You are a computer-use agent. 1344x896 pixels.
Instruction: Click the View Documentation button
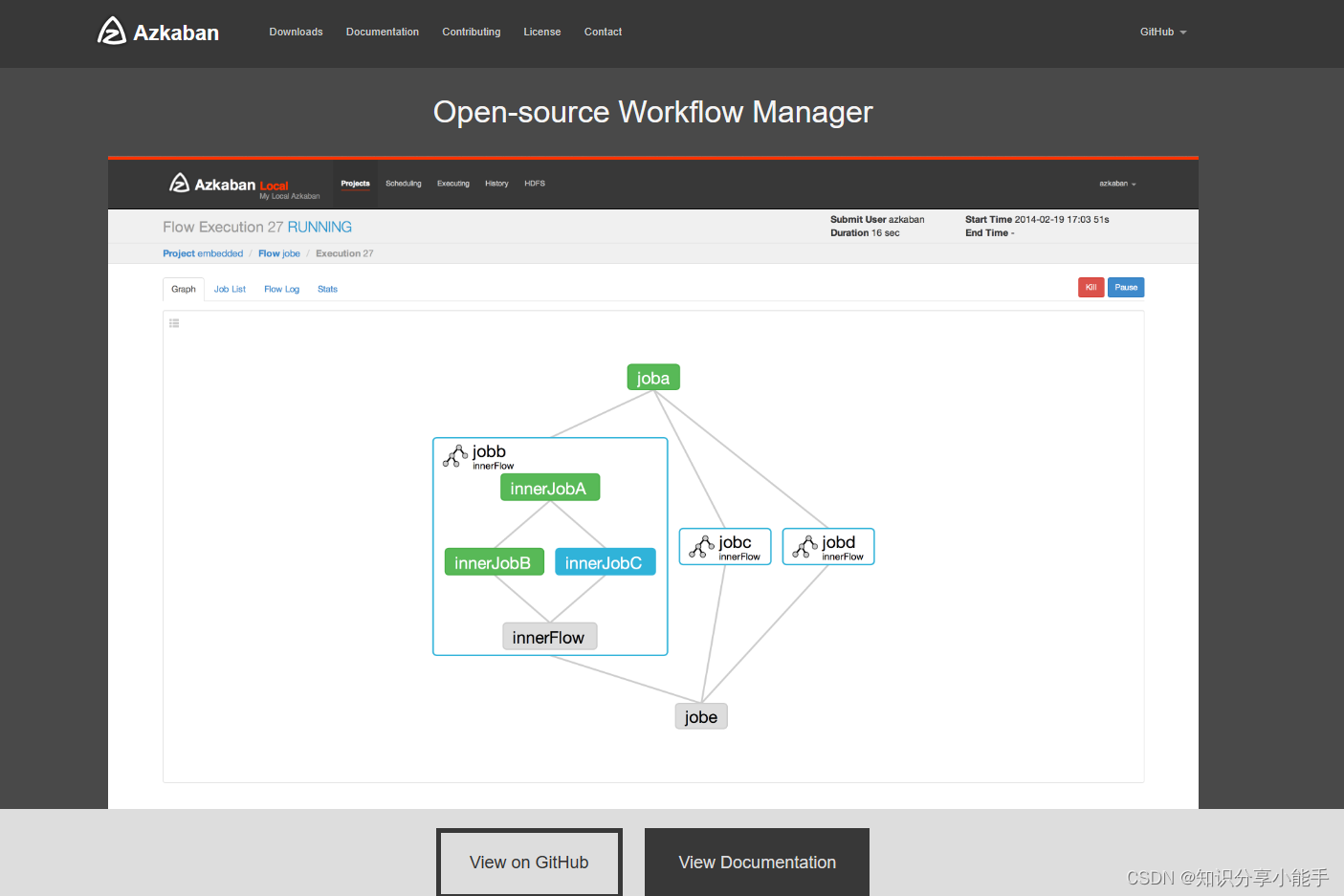pyautogui.click(x=757, y=862)
